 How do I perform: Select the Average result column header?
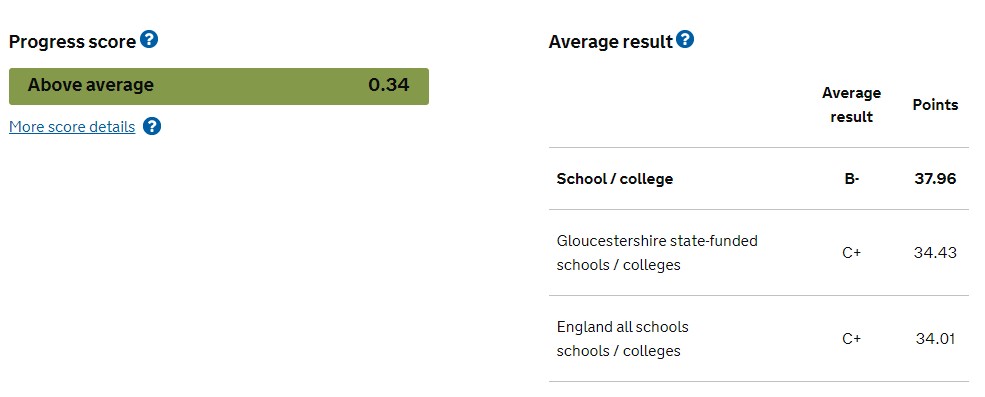(851, 105)
